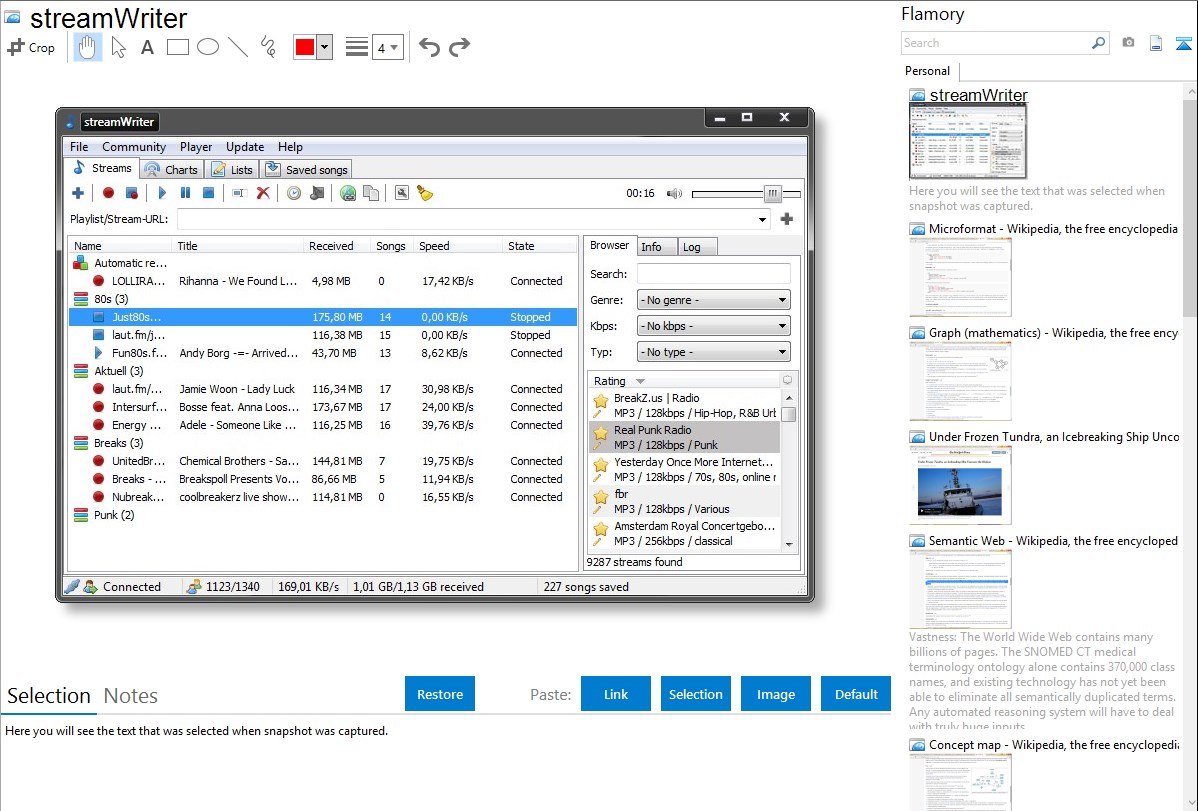Select the ellipse drawing tool
This screenshot has height=811, width=1198.
coord(208,47)
